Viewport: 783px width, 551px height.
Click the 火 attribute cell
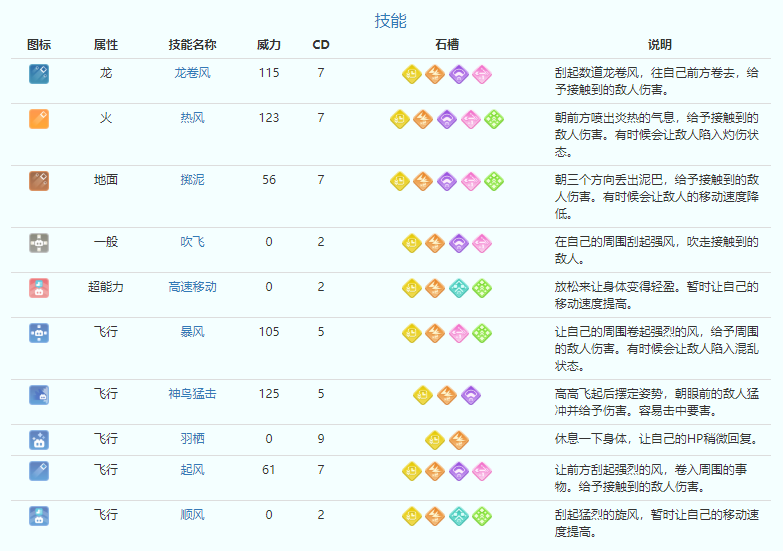coord(106,118)
